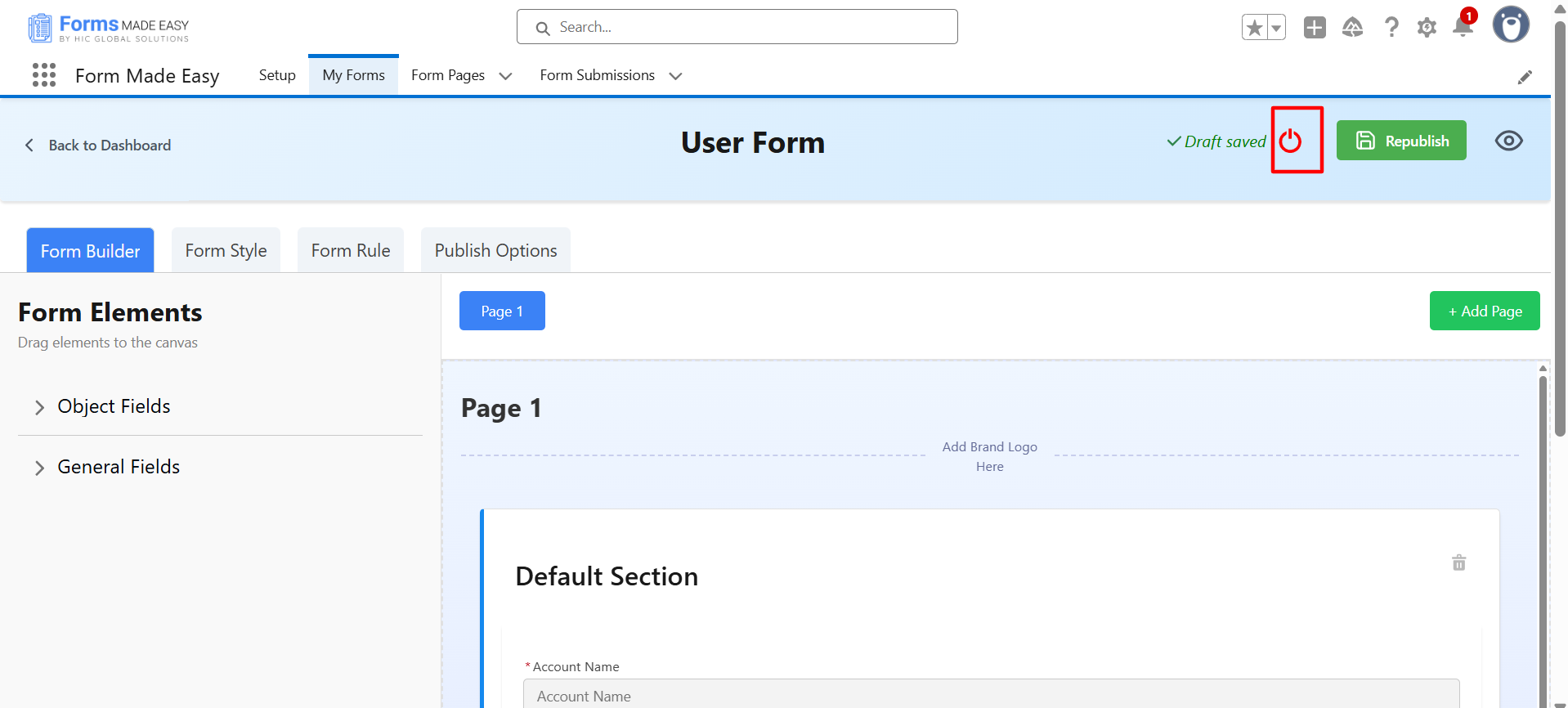
Task: Open the Form Pages dropdown chevron
Action: coord(506,76)
